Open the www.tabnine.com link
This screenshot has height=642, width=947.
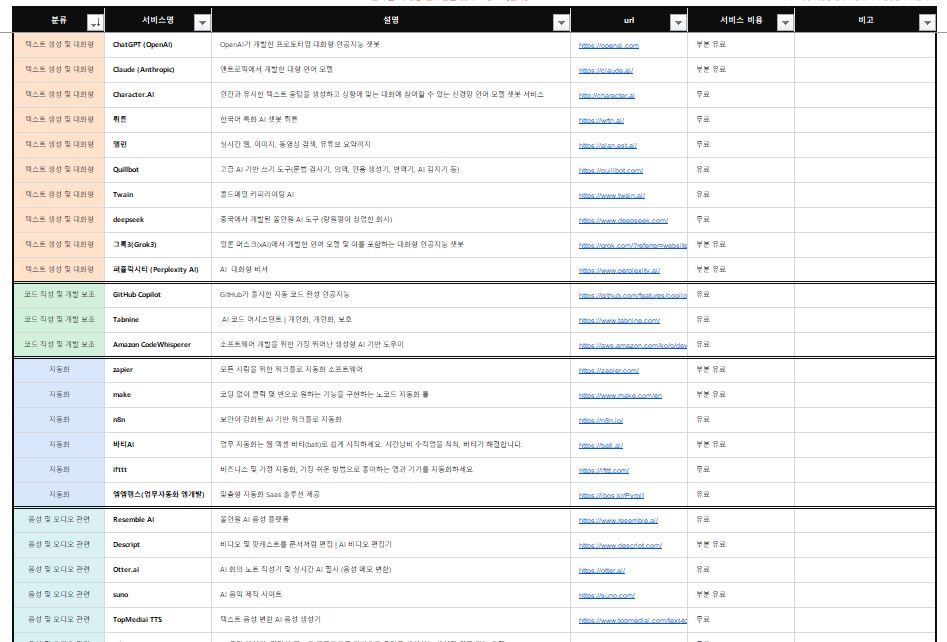click(619, 321)
